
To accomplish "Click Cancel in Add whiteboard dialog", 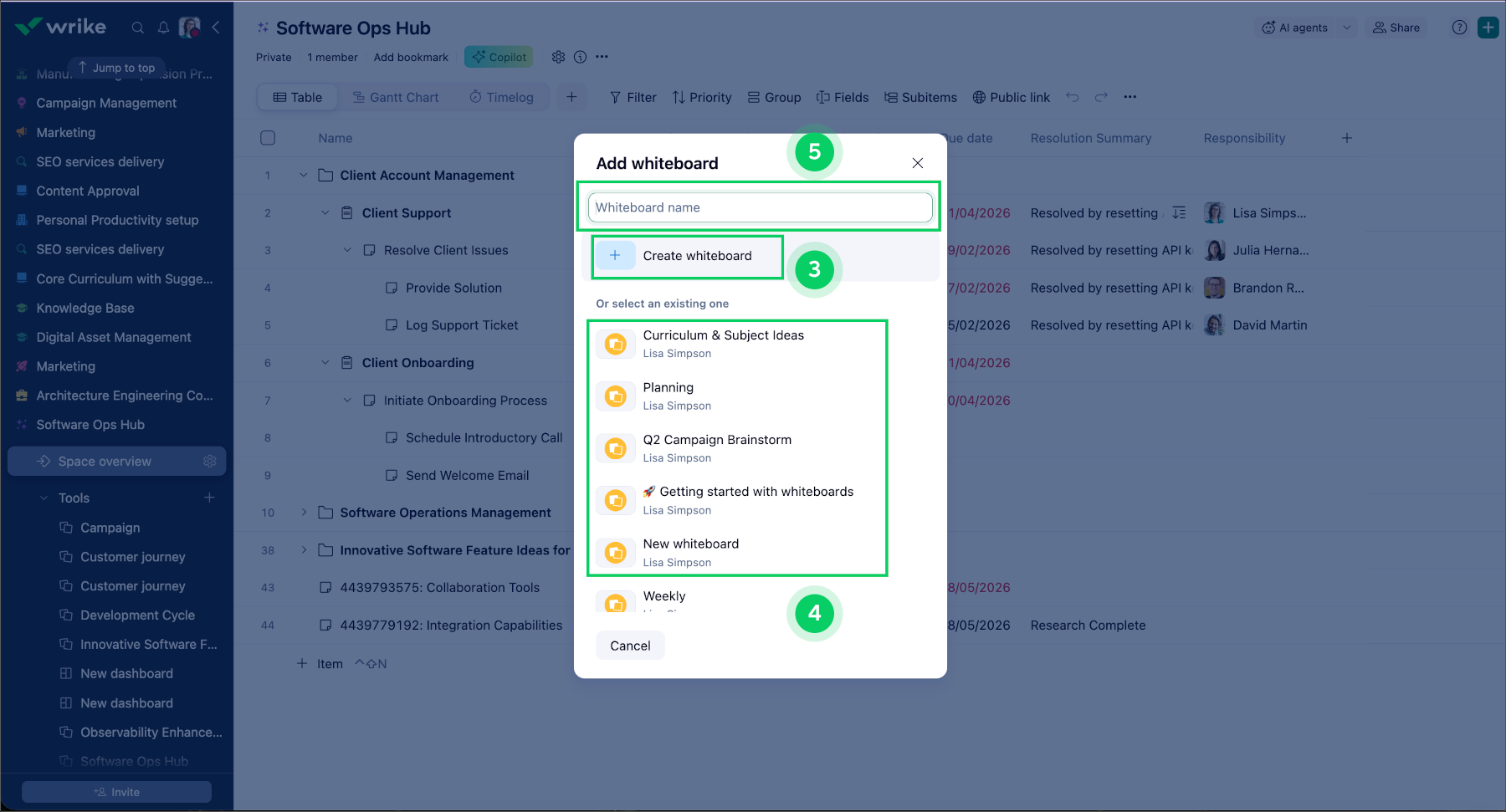I will pos(630,646).
